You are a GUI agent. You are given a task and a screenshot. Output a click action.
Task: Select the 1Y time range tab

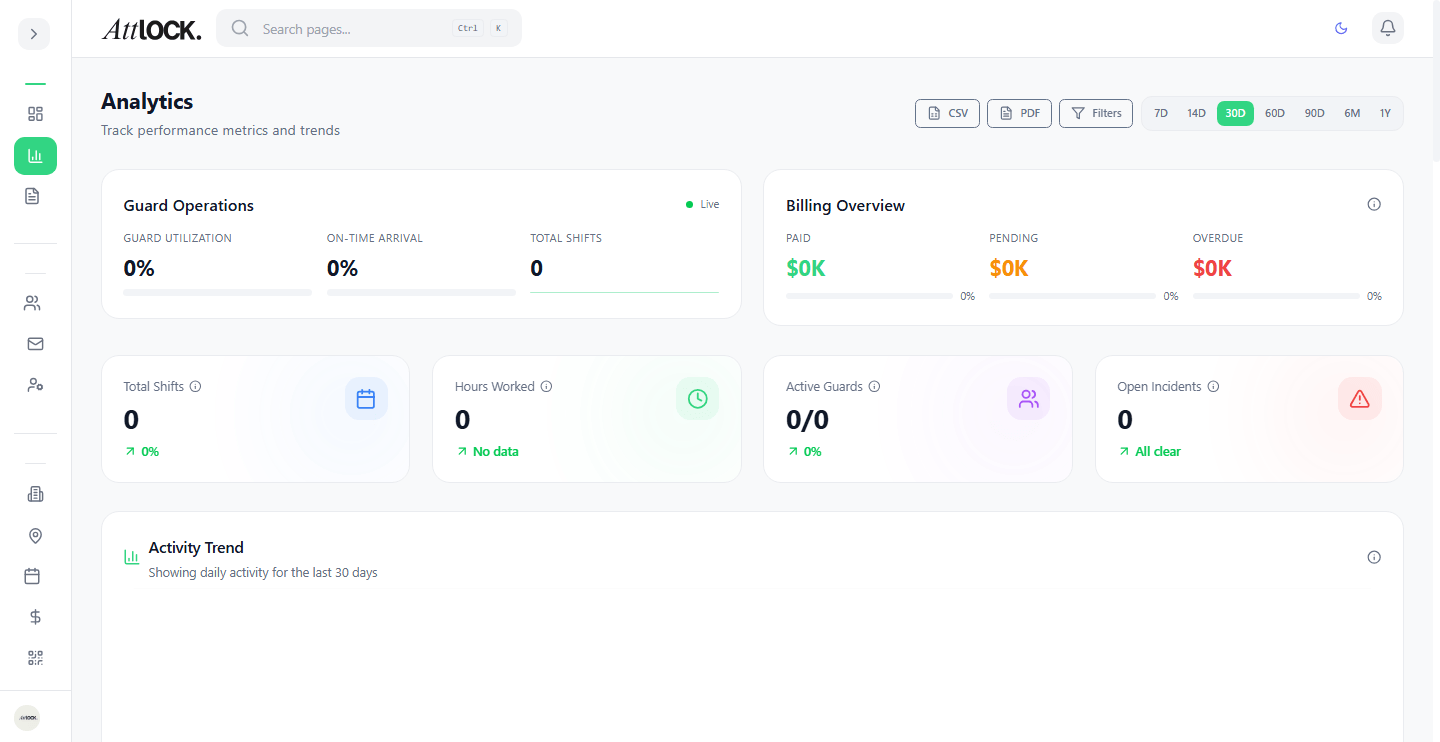click(x=1385, y=113)
